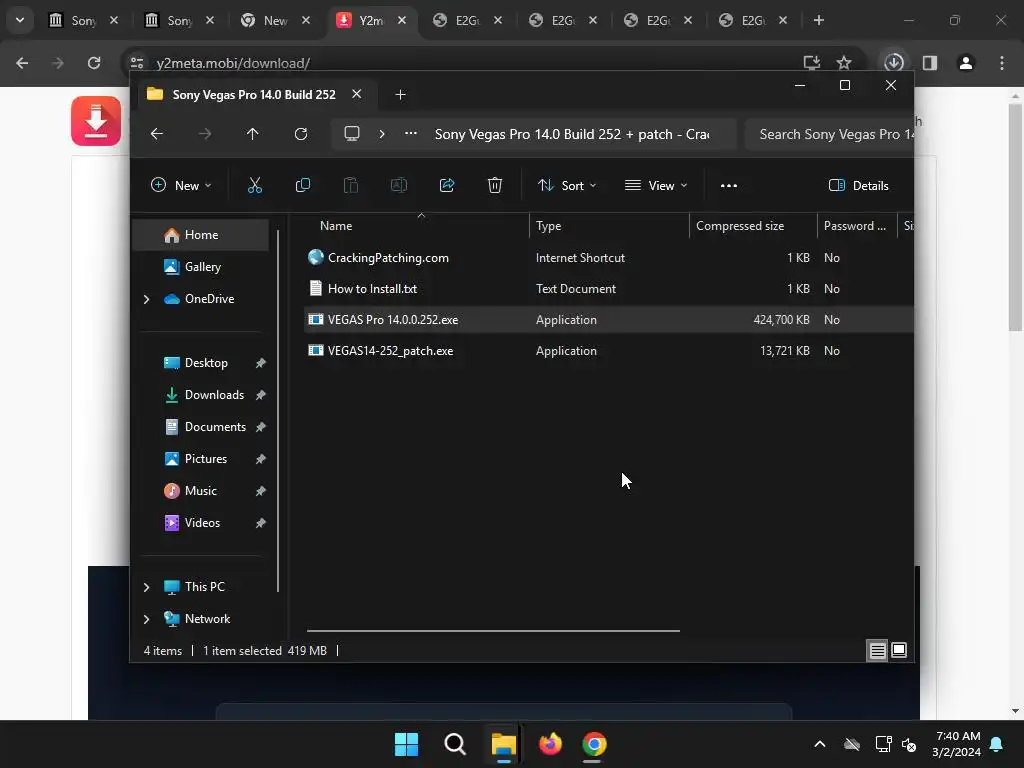Switch to details list view icon in status bar
Image resolution: width=1024 pixels, height=768 pixels.
tap(877, 650)
